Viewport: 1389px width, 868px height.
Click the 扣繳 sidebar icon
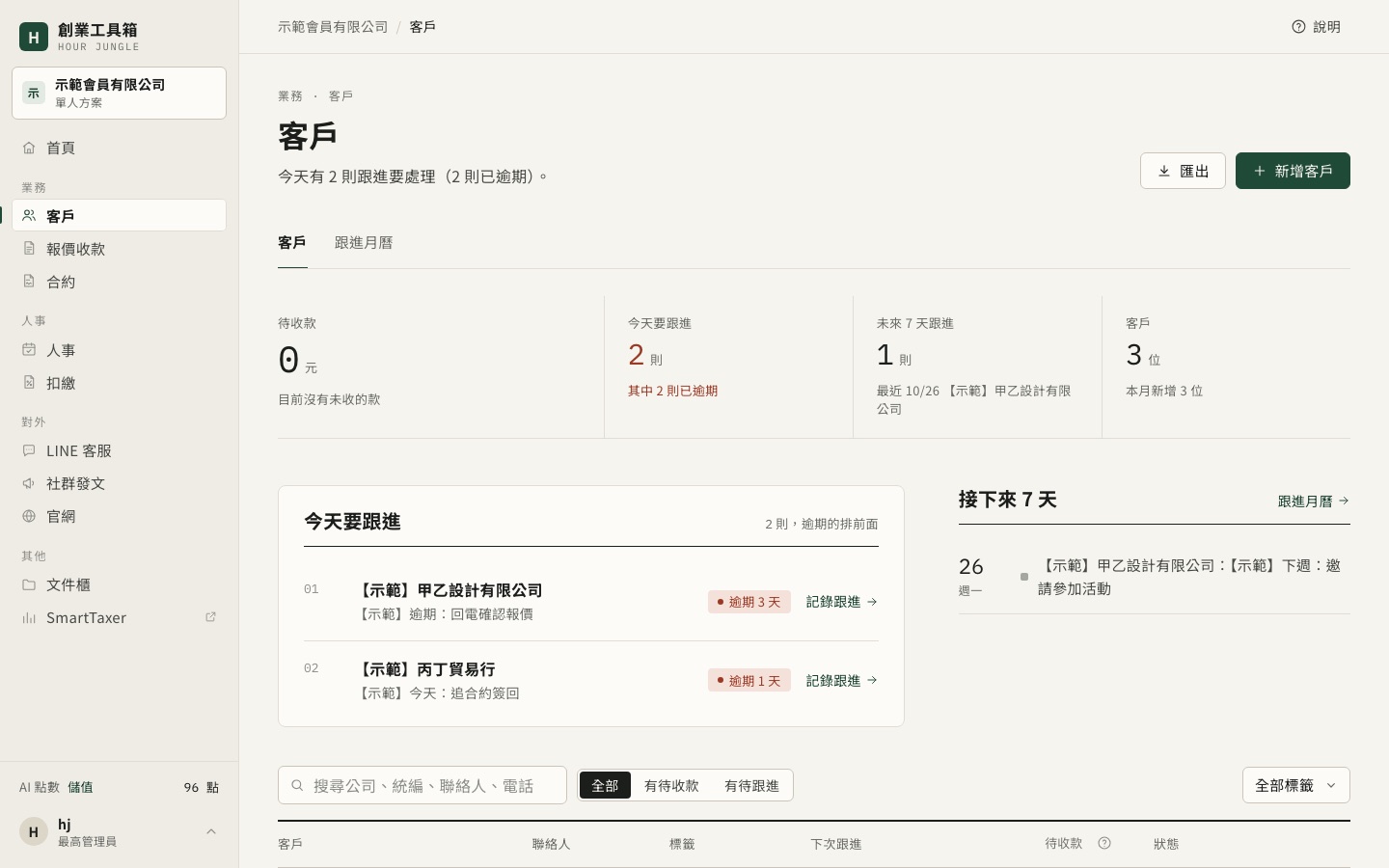pos(29,383)
